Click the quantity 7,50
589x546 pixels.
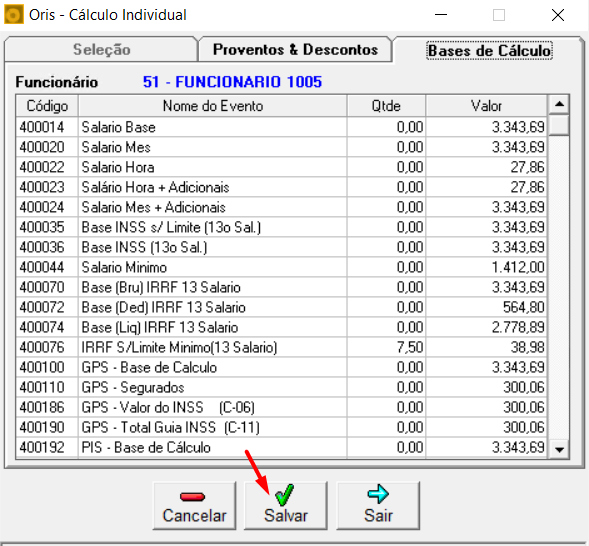click(x=410, y=347)
